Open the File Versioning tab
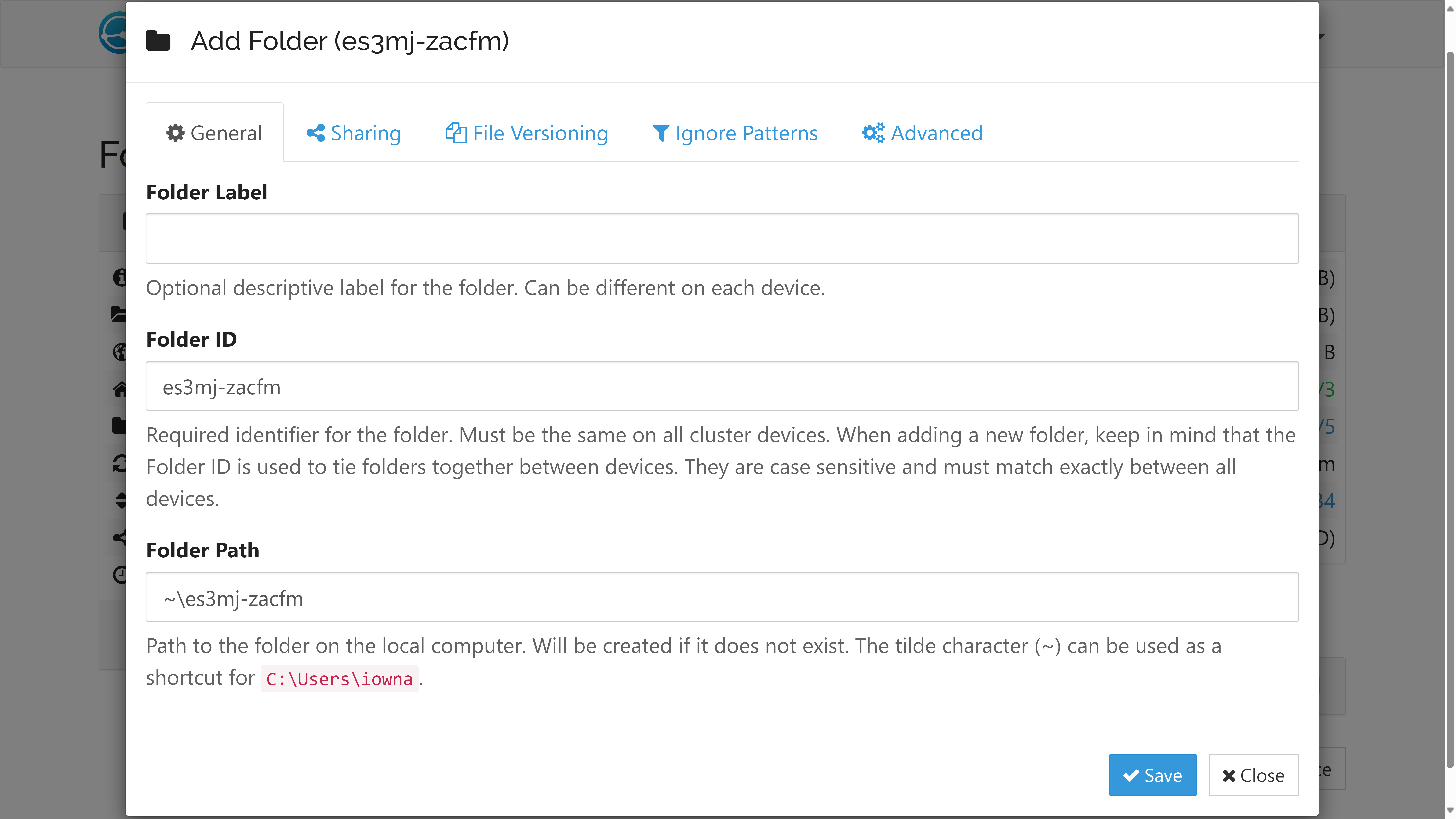Image resolution: width=1456 pixels, height=819 pixels. tap(527, 132)
